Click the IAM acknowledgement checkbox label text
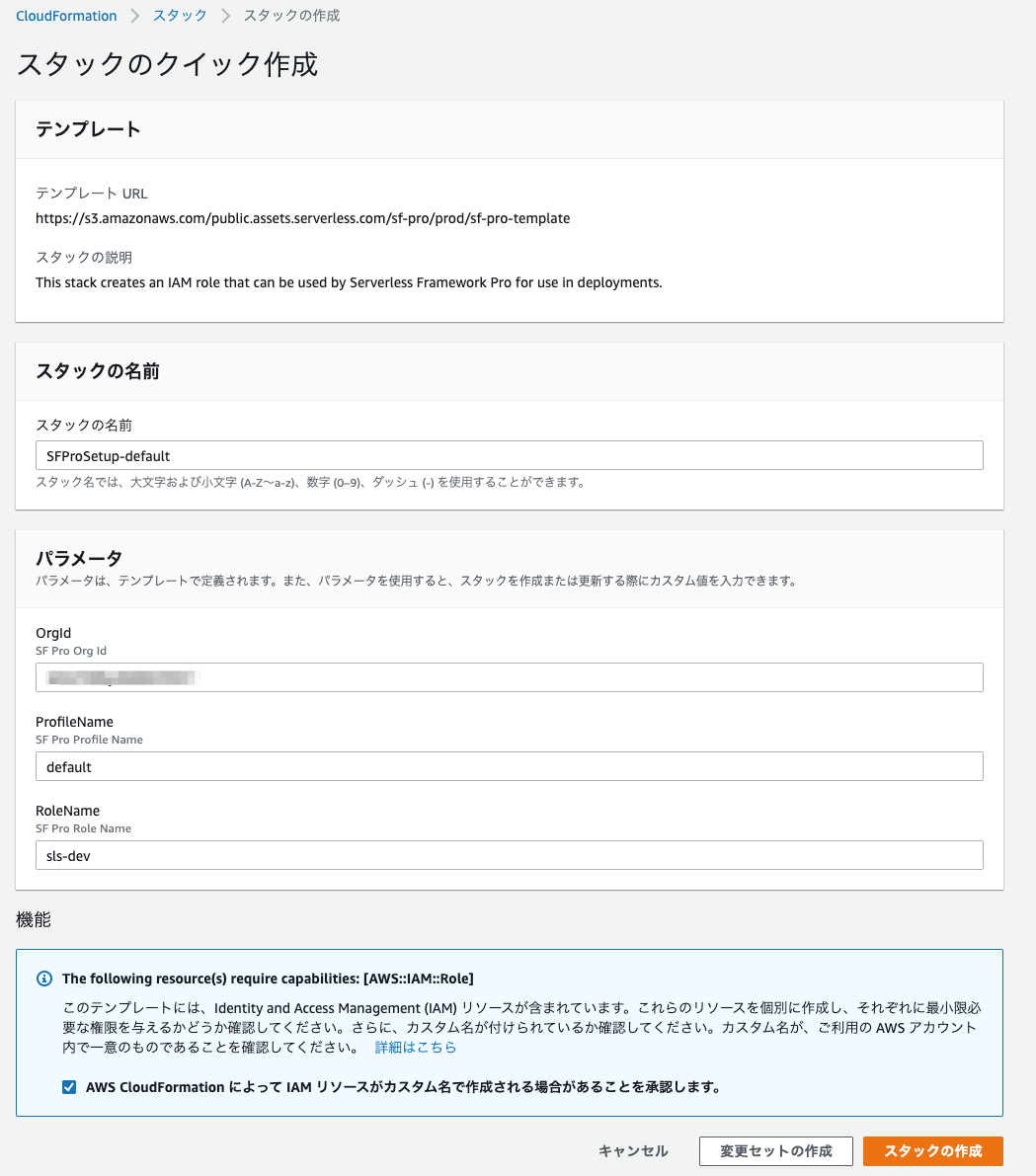1036x1176 pixels. pos(404,1087)
